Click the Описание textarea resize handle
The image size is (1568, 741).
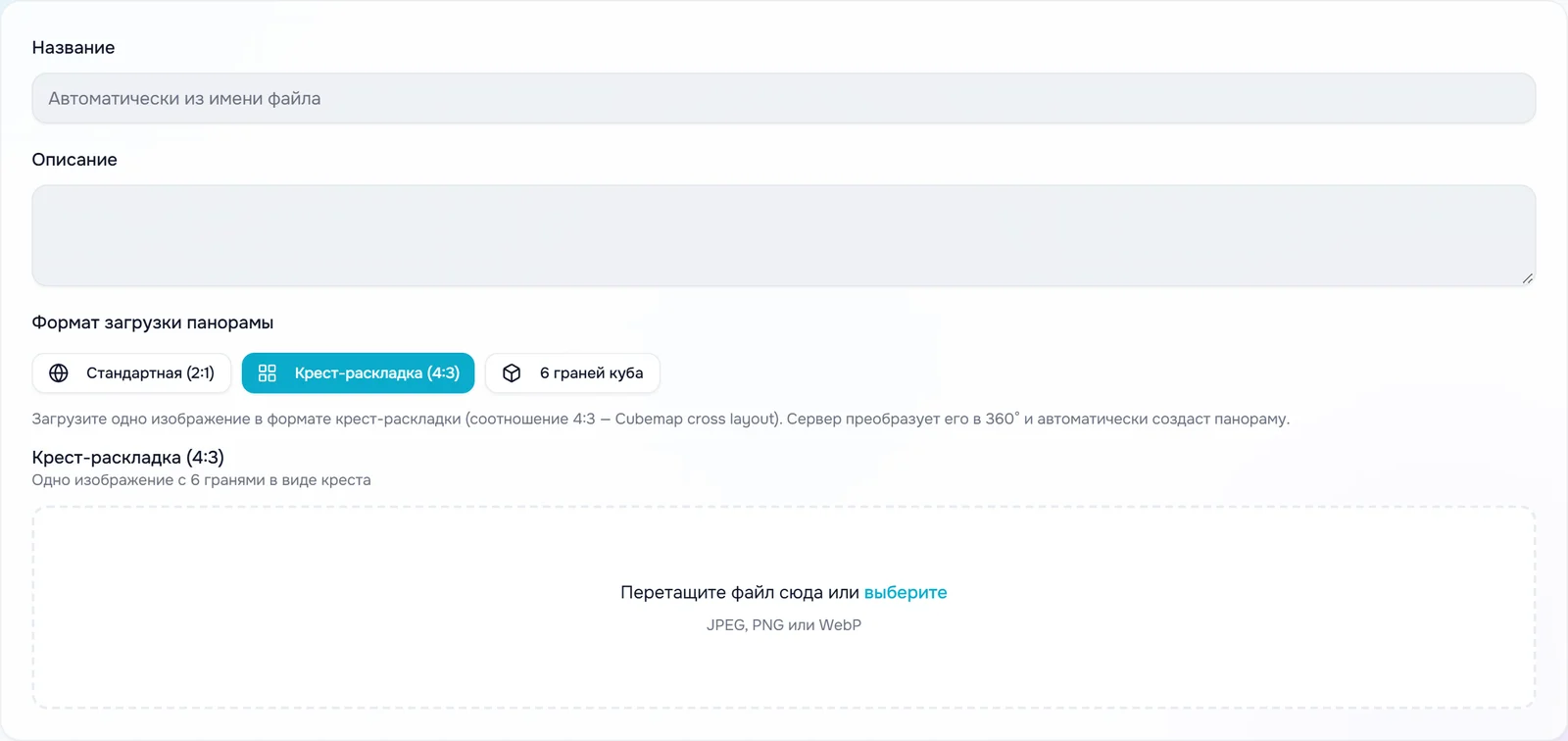pyautogui.click(x=1527, y=278)
